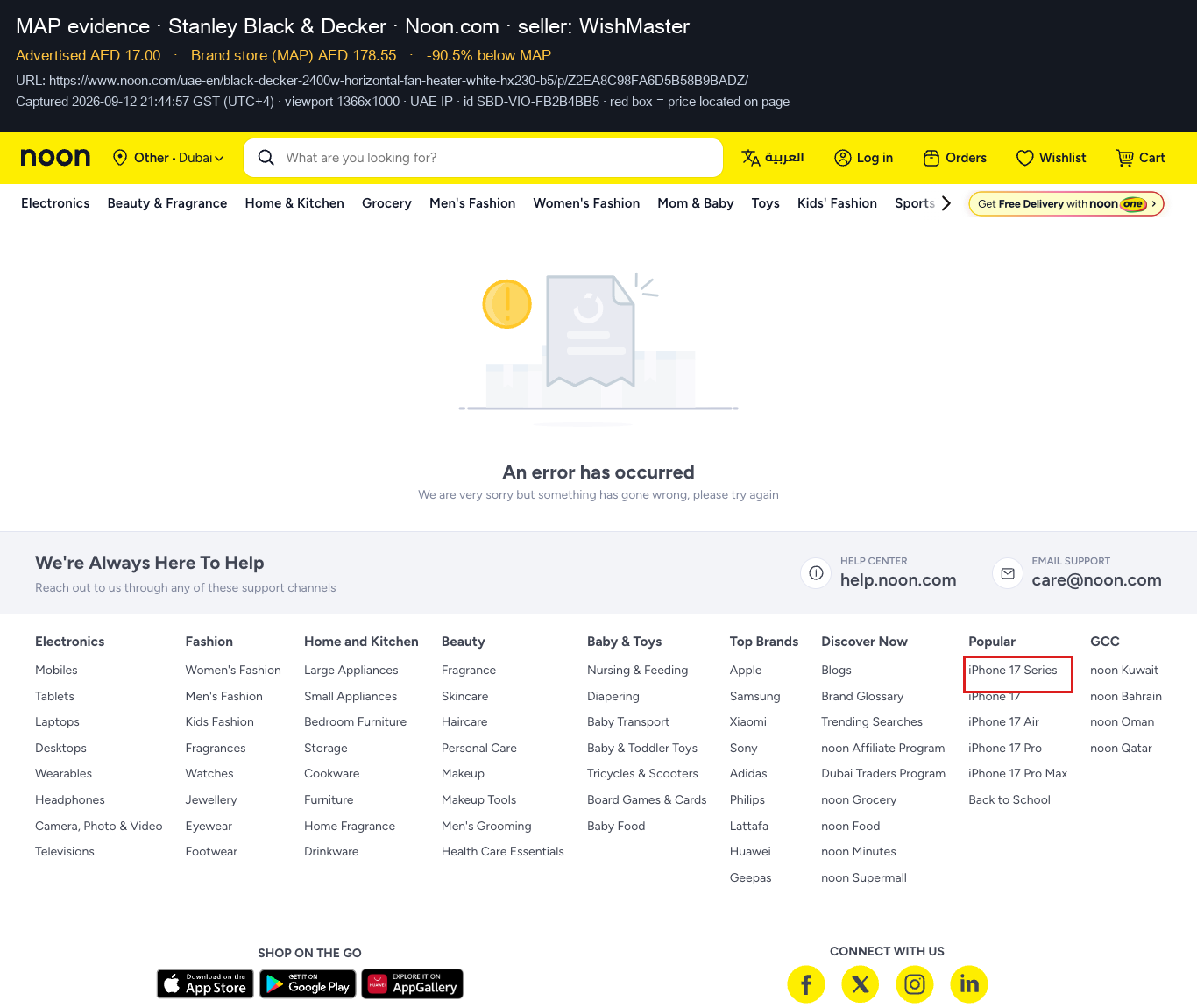
Task: Open the Facebook social icon
Action: [x=806, y=984]
